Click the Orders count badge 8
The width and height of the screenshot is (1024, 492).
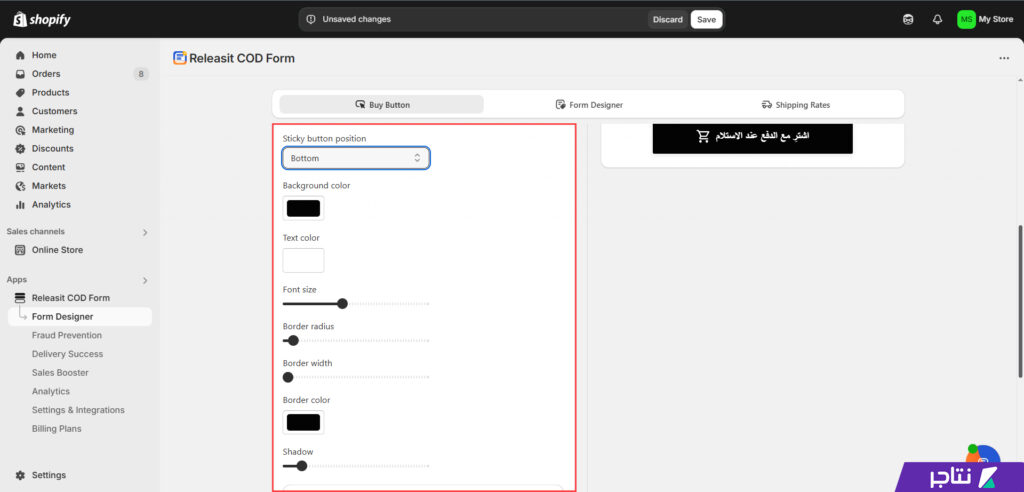(x=140, y=74)
